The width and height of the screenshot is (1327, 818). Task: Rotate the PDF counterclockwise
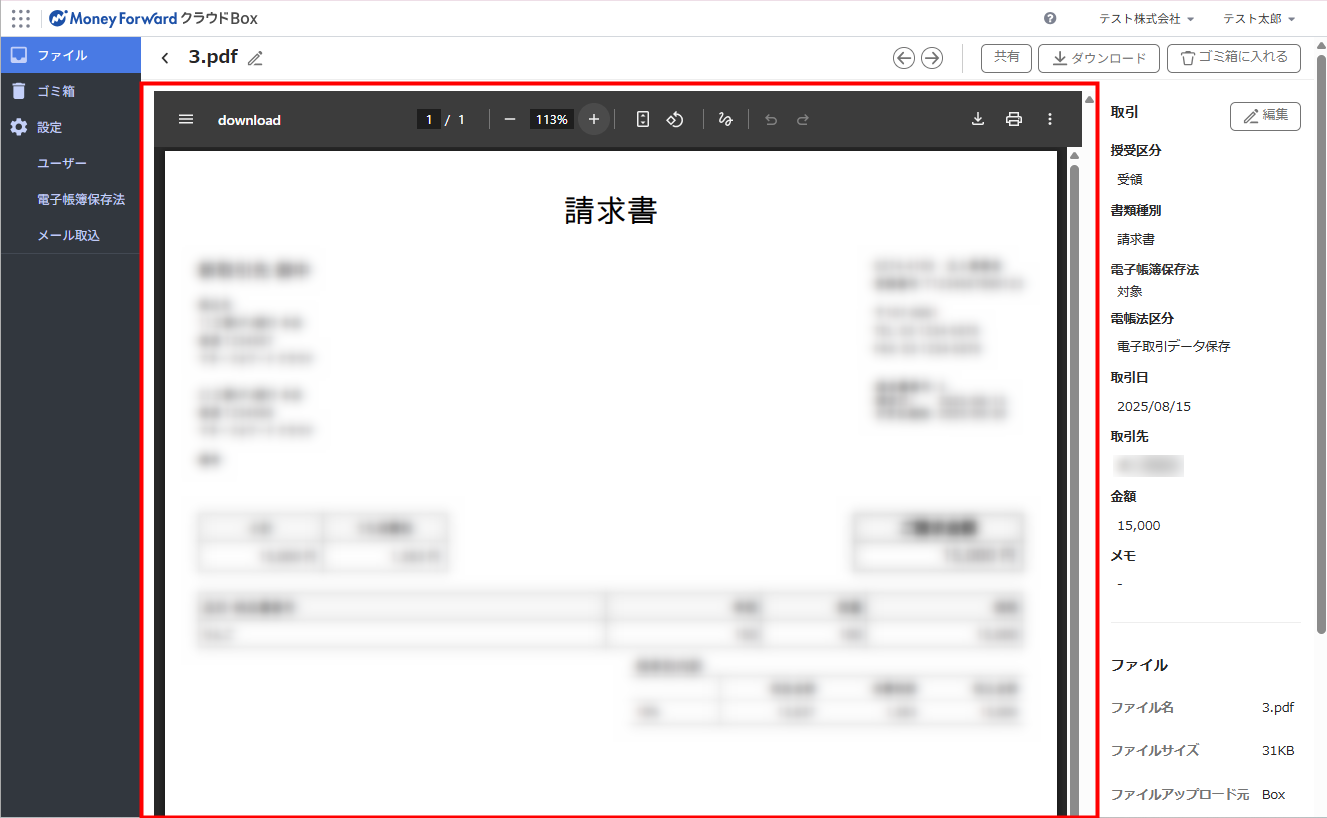(x=675, y=119)
